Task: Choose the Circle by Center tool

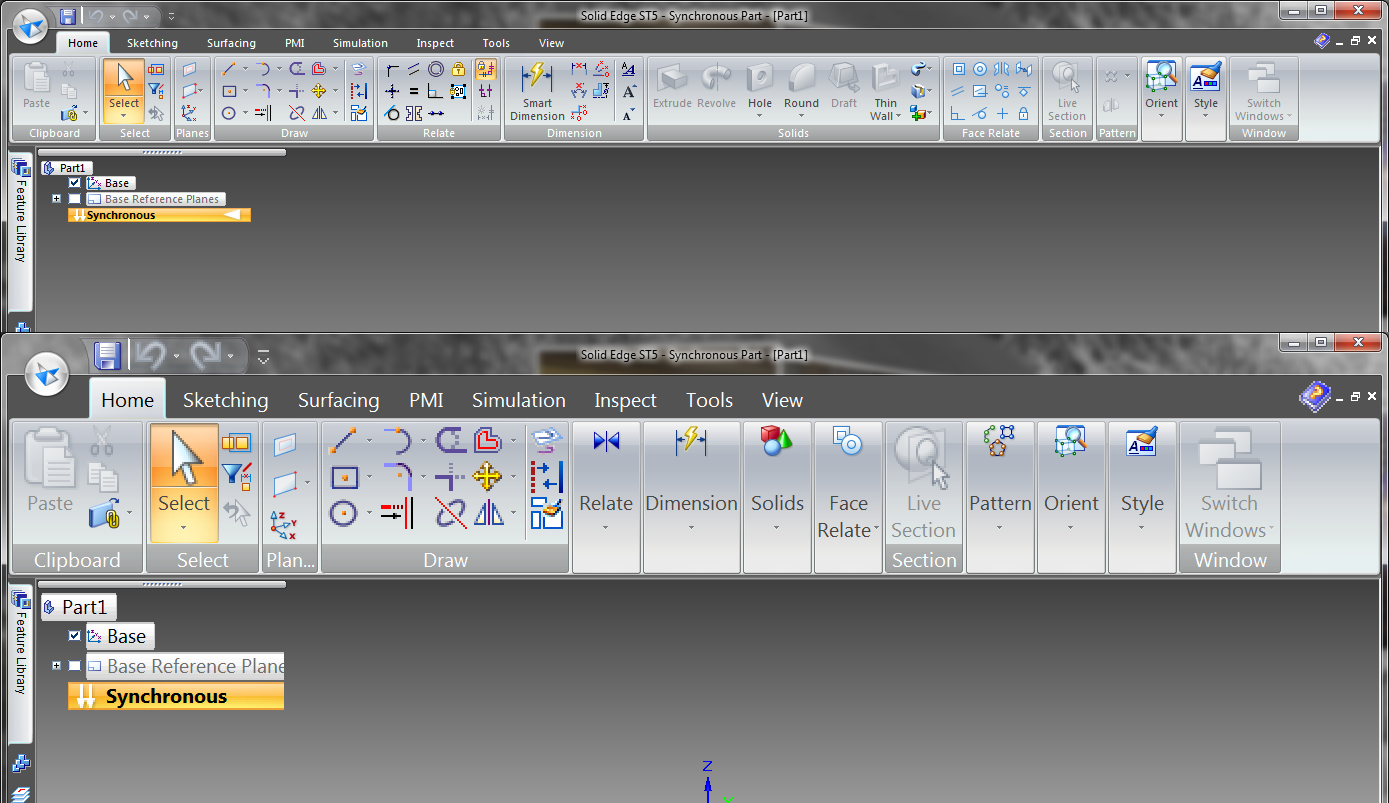Action: pyautogui.click(x=341, y=514)
